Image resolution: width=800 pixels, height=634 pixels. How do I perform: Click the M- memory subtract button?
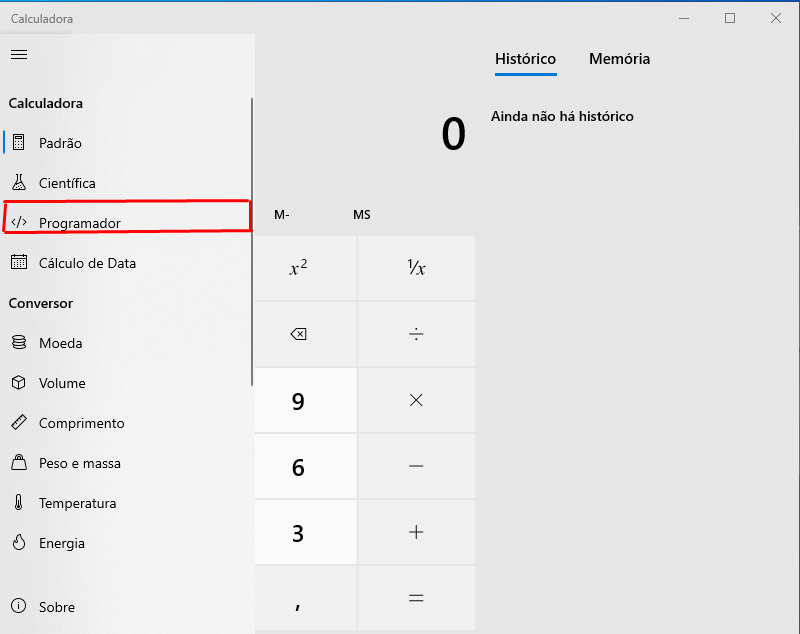(282, 215)
